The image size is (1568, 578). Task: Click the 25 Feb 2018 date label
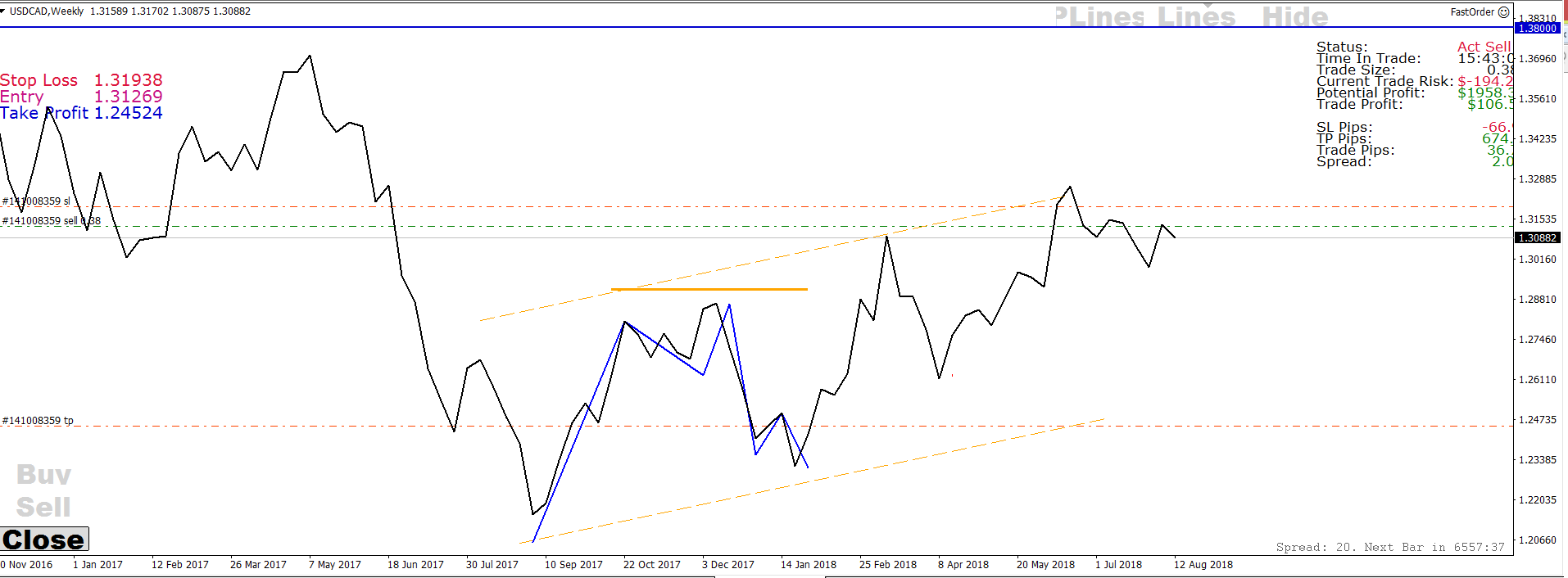click(888, 565)
